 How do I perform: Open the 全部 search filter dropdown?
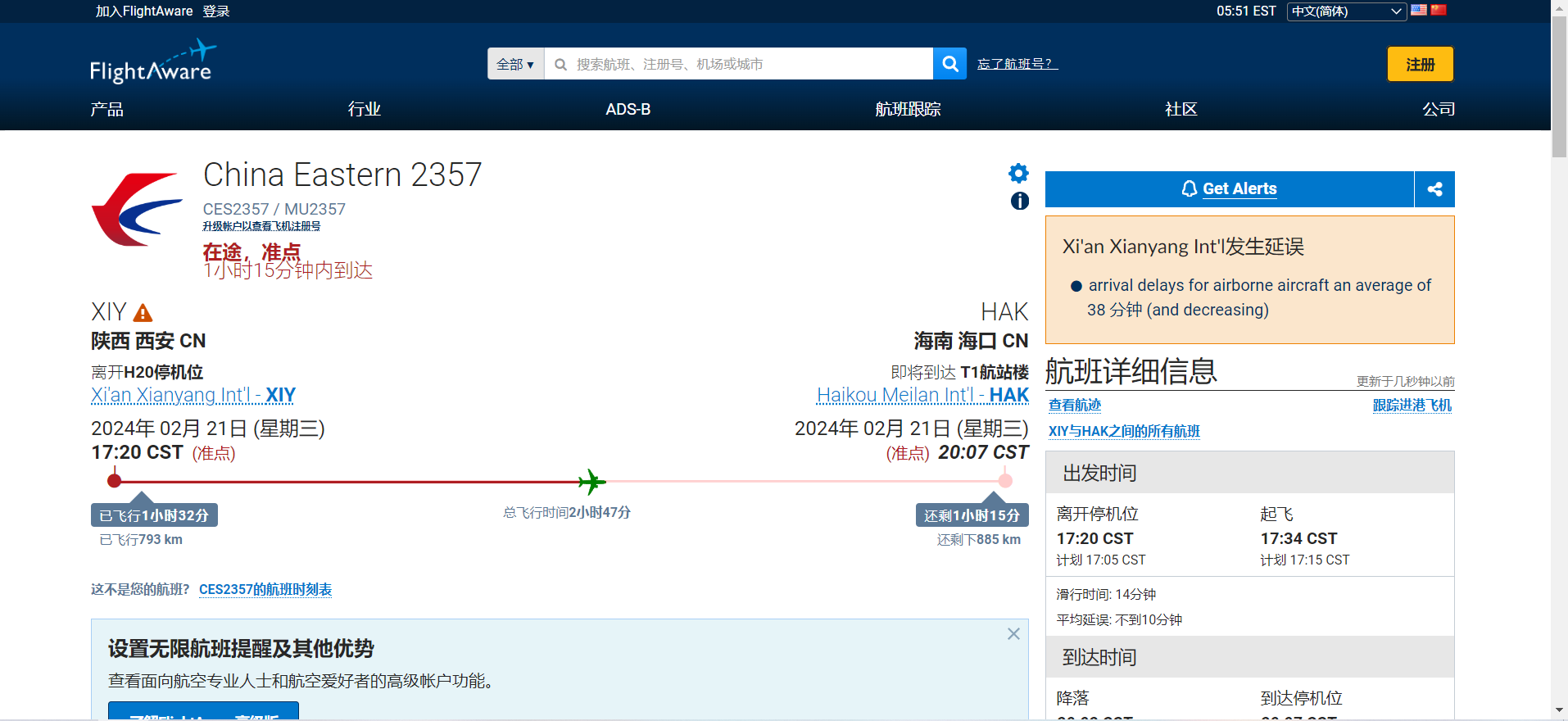coord(515,64)
